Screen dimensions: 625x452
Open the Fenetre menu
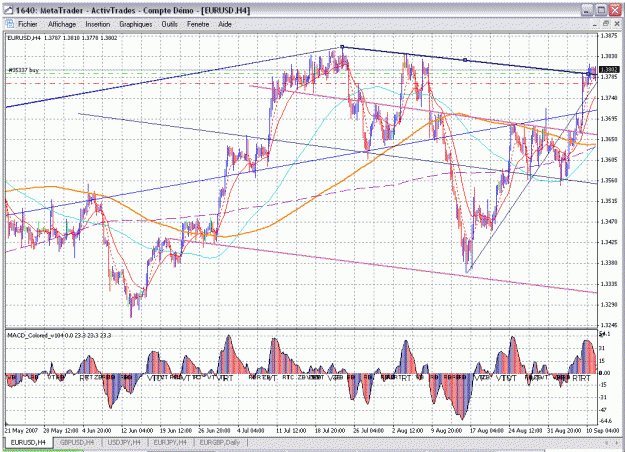tap(198, 24)
